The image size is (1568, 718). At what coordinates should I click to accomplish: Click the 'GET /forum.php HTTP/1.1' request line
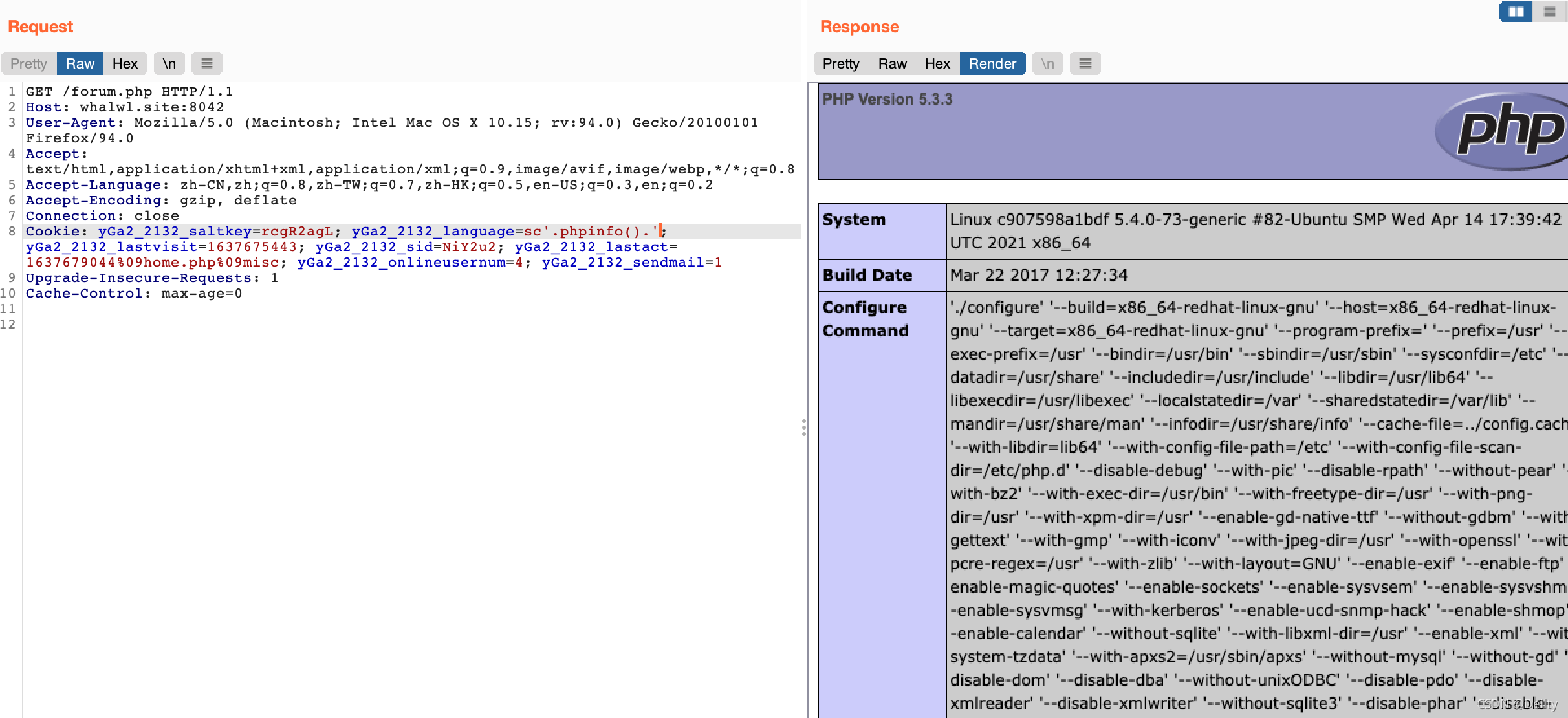click(x=129, y=92)
